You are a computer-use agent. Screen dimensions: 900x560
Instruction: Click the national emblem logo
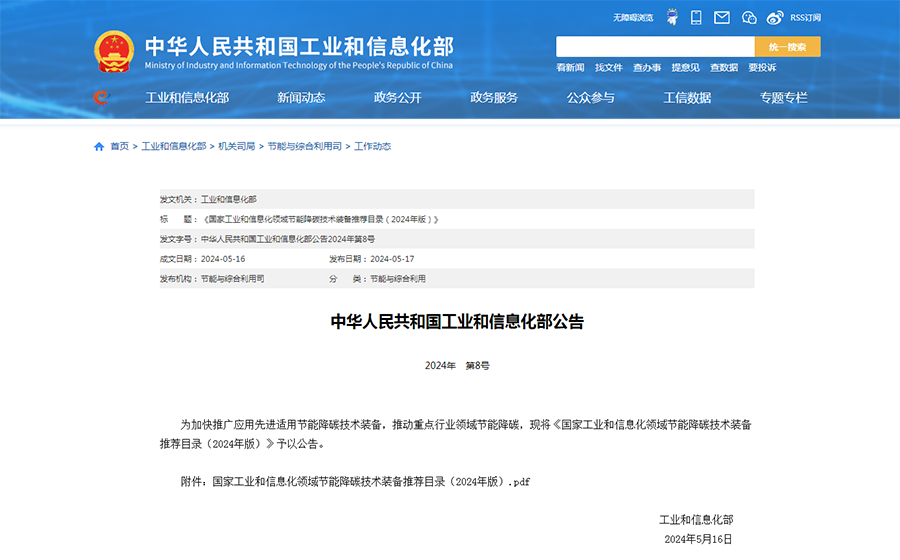114,51
